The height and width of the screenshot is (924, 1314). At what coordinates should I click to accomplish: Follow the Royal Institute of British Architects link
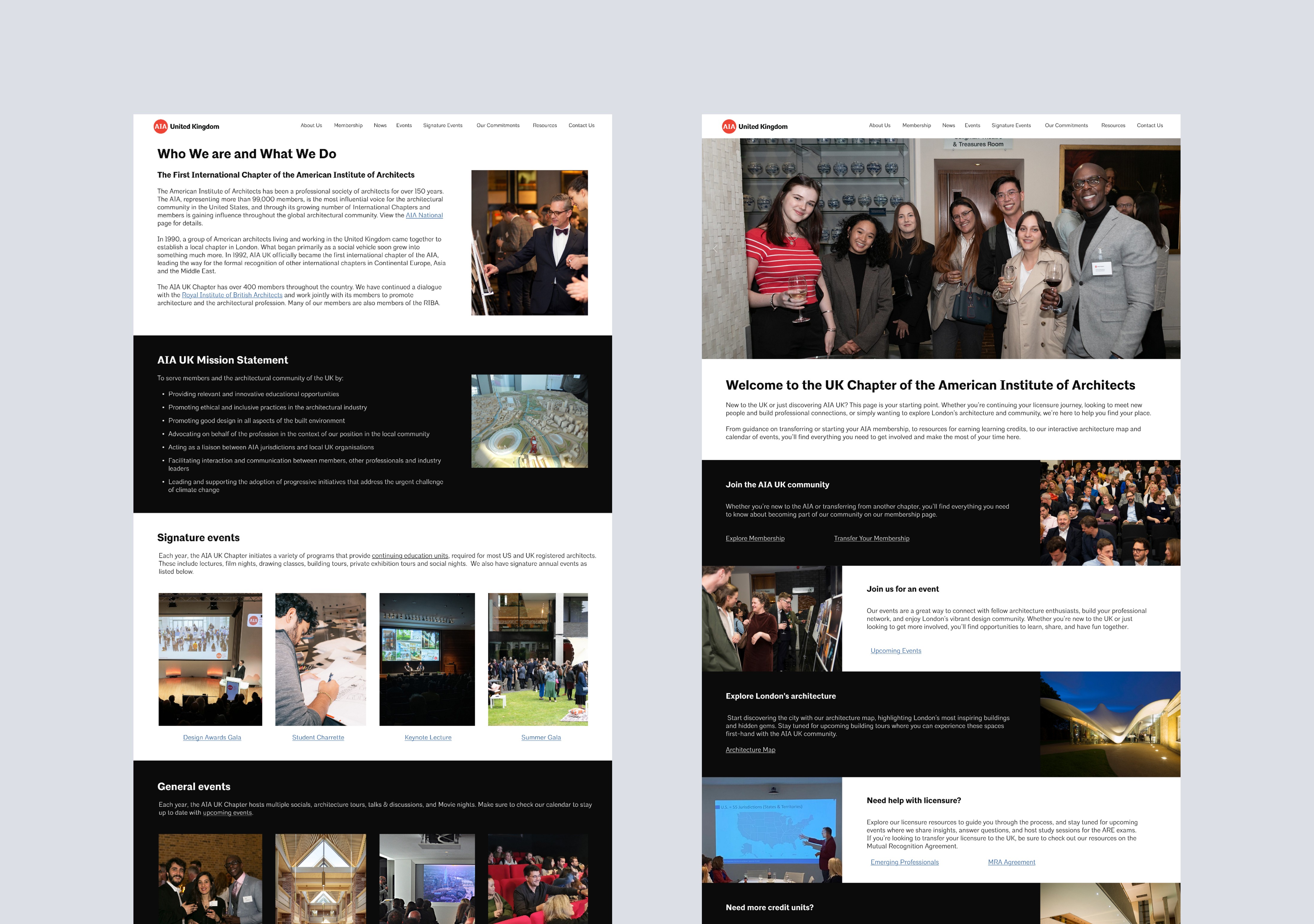[232, 295]
